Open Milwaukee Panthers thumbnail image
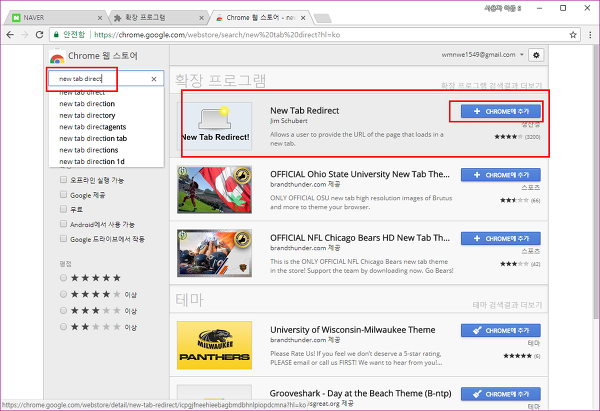600x411 pixels. (214, 345)
